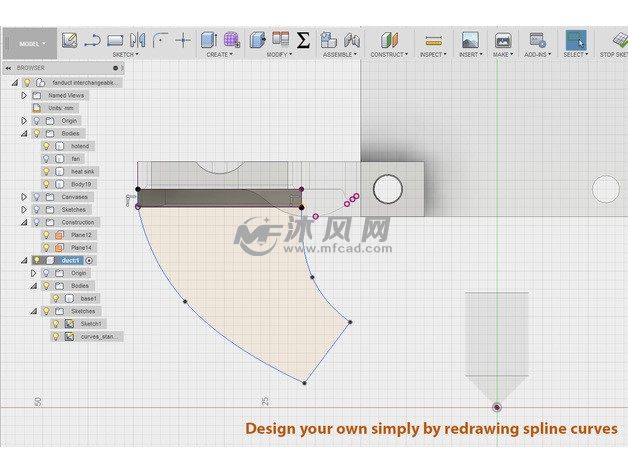628x472 pixels.
Task: Toggle visibility bulb of Sketch1
Action: (x=56, y=324)
